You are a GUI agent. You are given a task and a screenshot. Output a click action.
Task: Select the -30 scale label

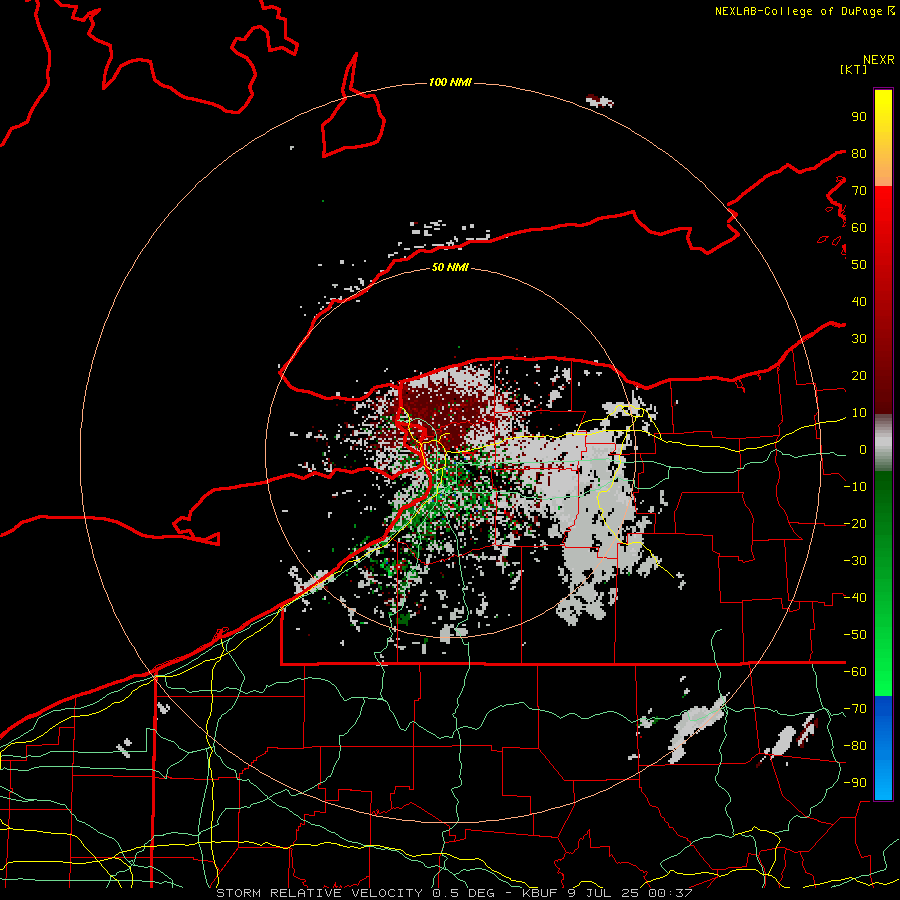(x=855, y=561)
